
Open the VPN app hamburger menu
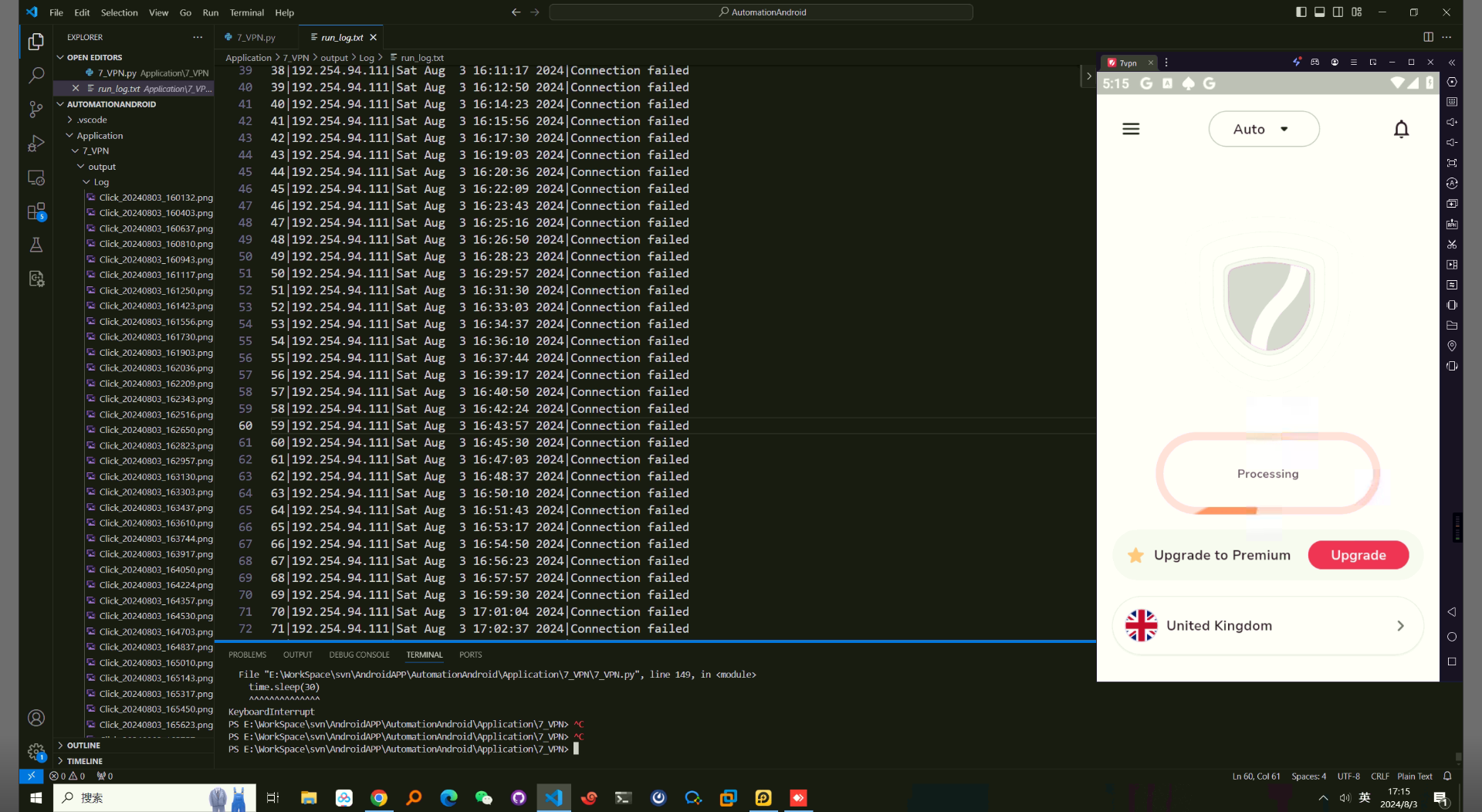click(x=1131, y=129)
